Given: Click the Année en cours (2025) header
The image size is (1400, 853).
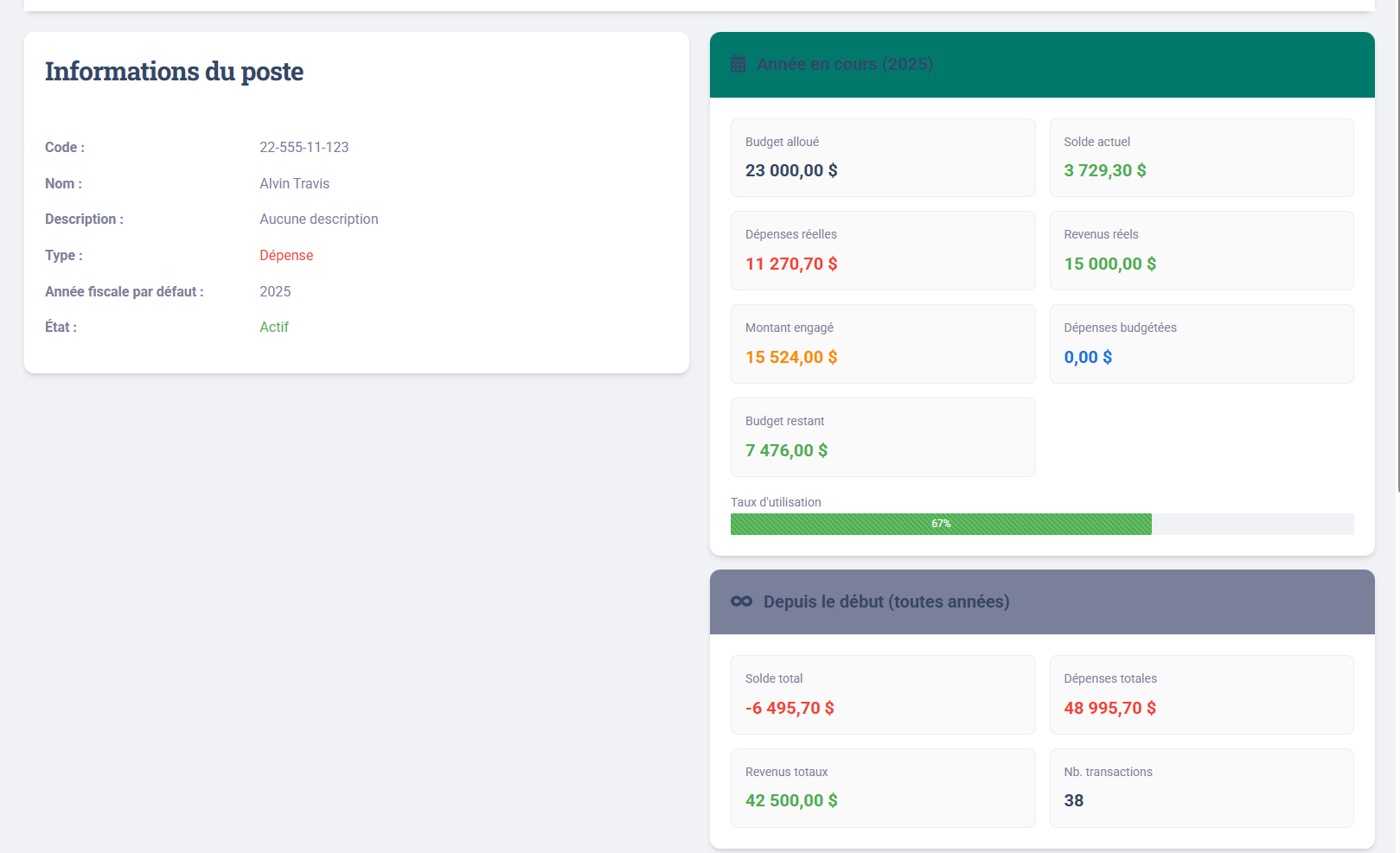Looking at the screenshot, I should pyautogui.click(x=845, y=65).
